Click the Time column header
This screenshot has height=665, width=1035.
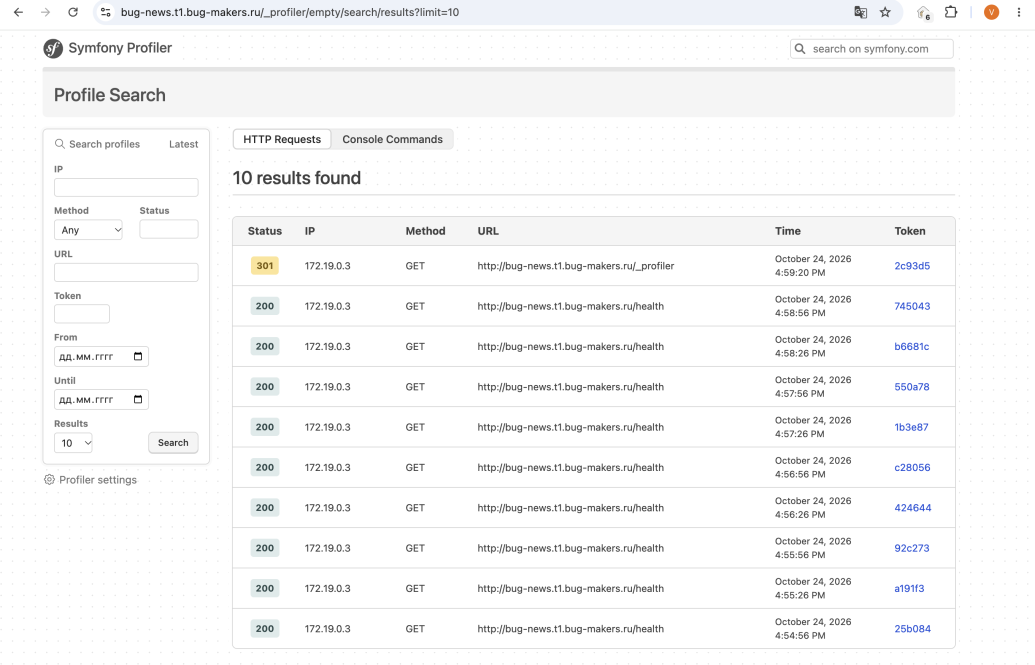point(787,230)
